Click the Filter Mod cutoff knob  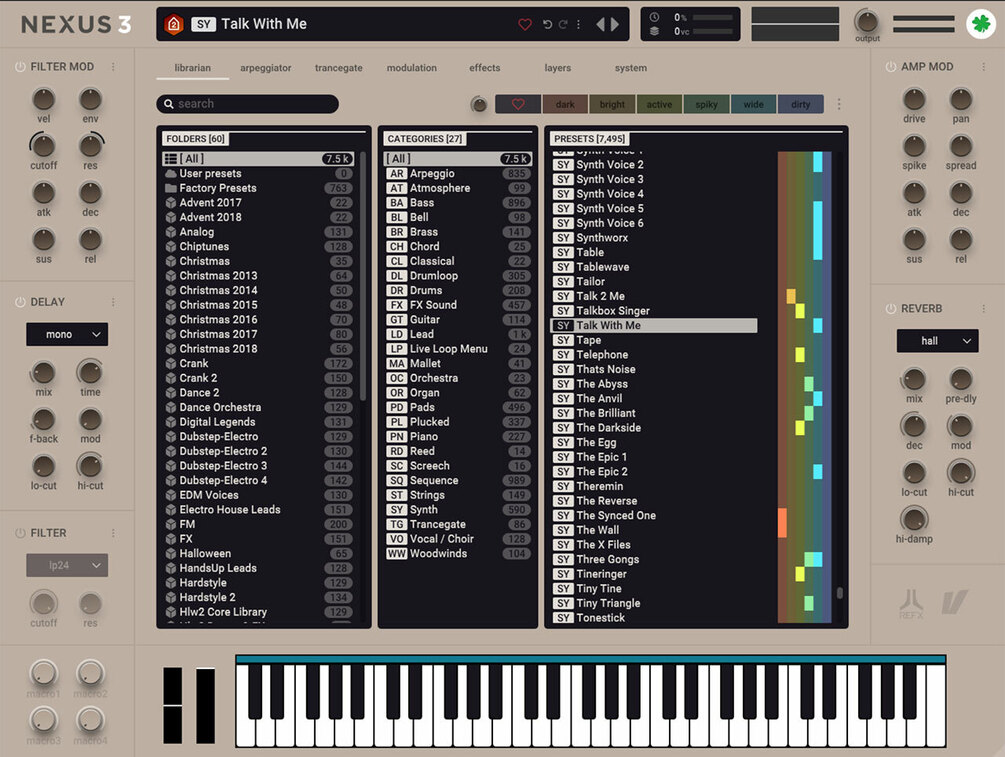(x=44, y=146)
